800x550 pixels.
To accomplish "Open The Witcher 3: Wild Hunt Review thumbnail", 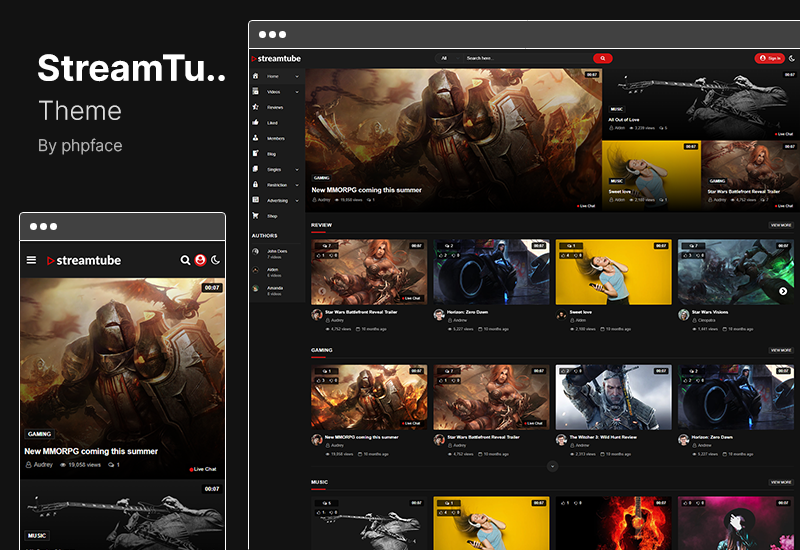I will [613, 397].
